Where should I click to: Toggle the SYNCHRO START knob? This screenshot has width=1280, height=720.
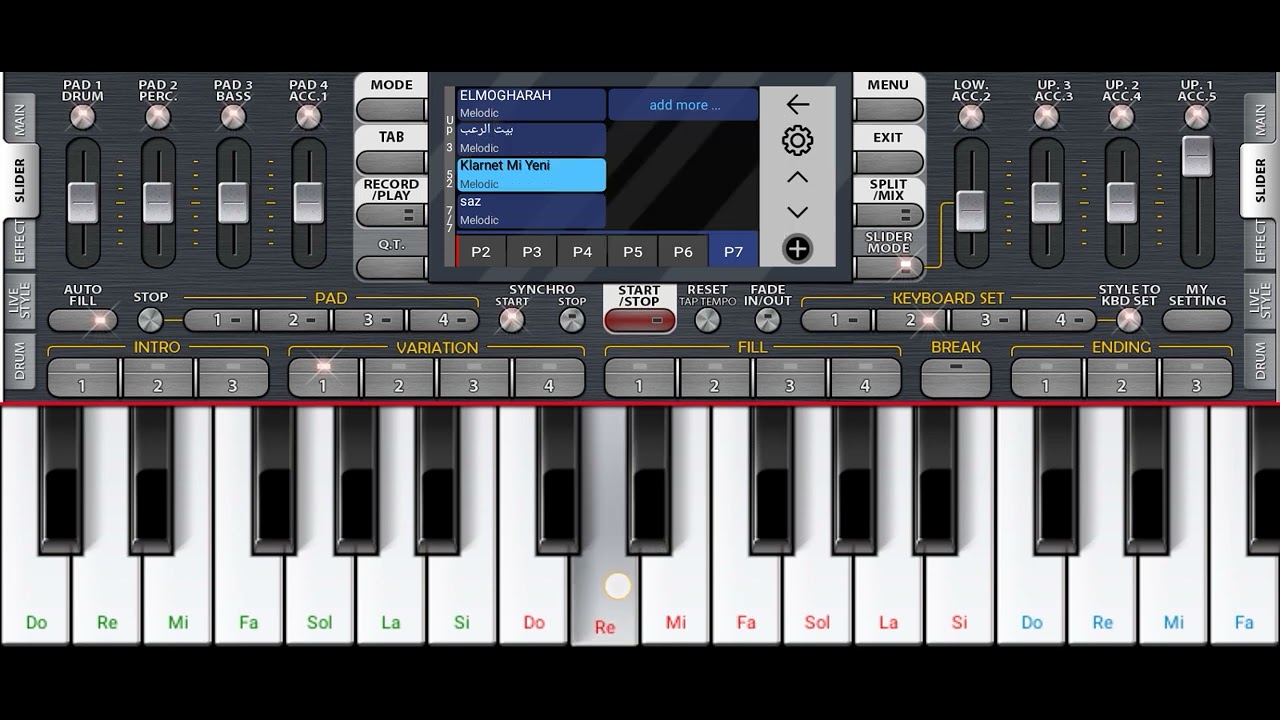pyautogui.click(x=511, y=320)
